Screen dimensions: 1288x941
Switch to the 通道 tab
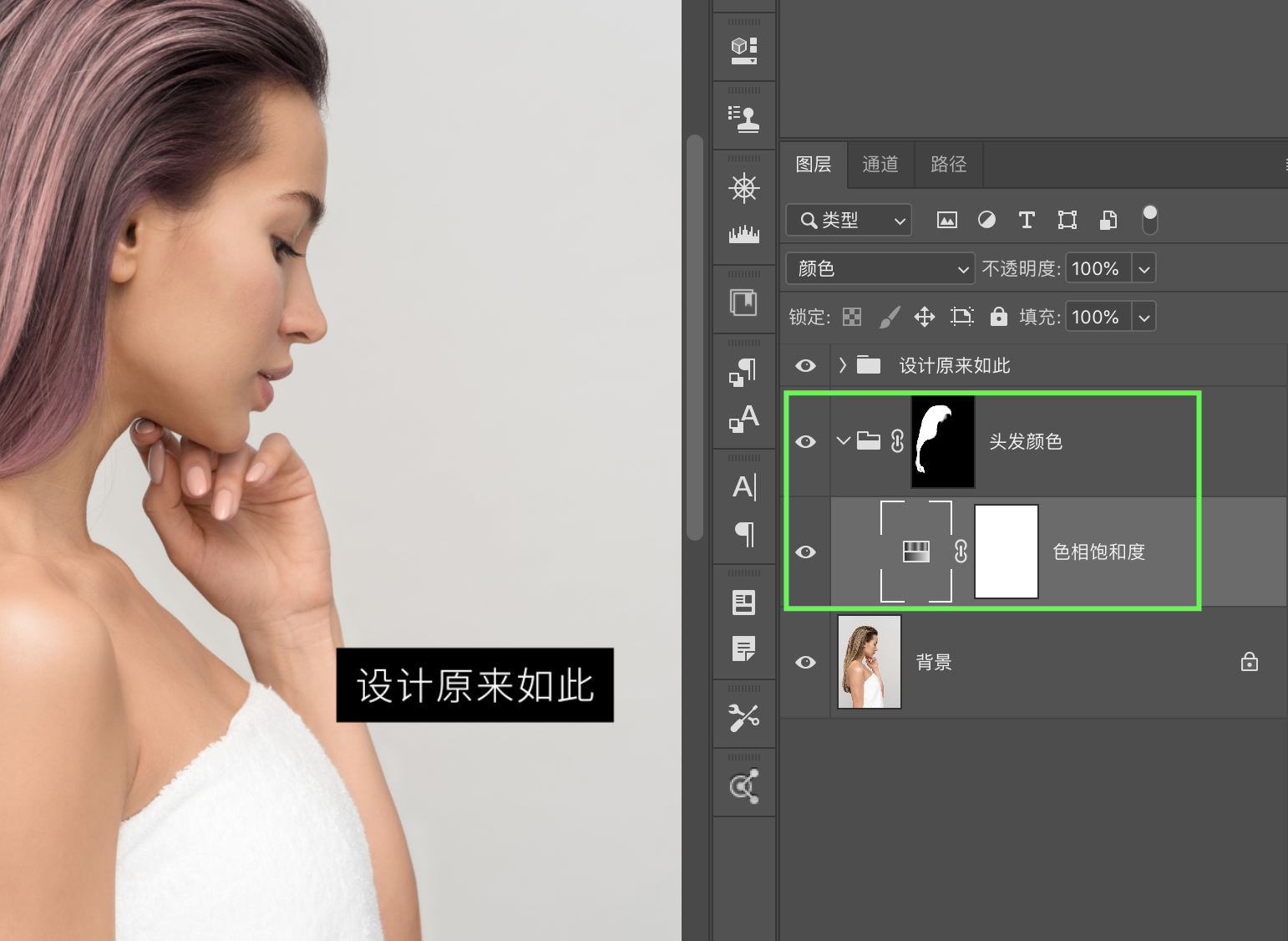point(880,165)
